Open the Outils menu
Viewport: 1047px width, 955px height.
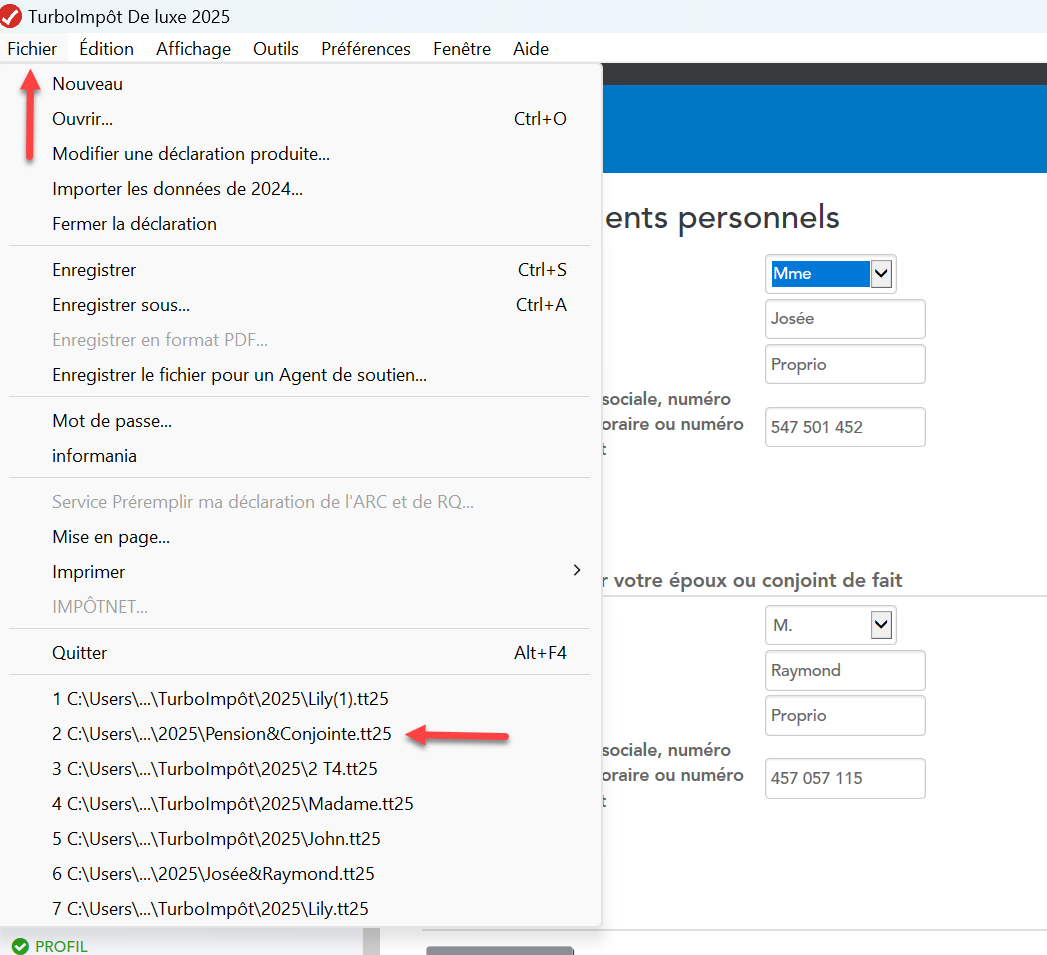pyautogui.click(x=276, y=49)
